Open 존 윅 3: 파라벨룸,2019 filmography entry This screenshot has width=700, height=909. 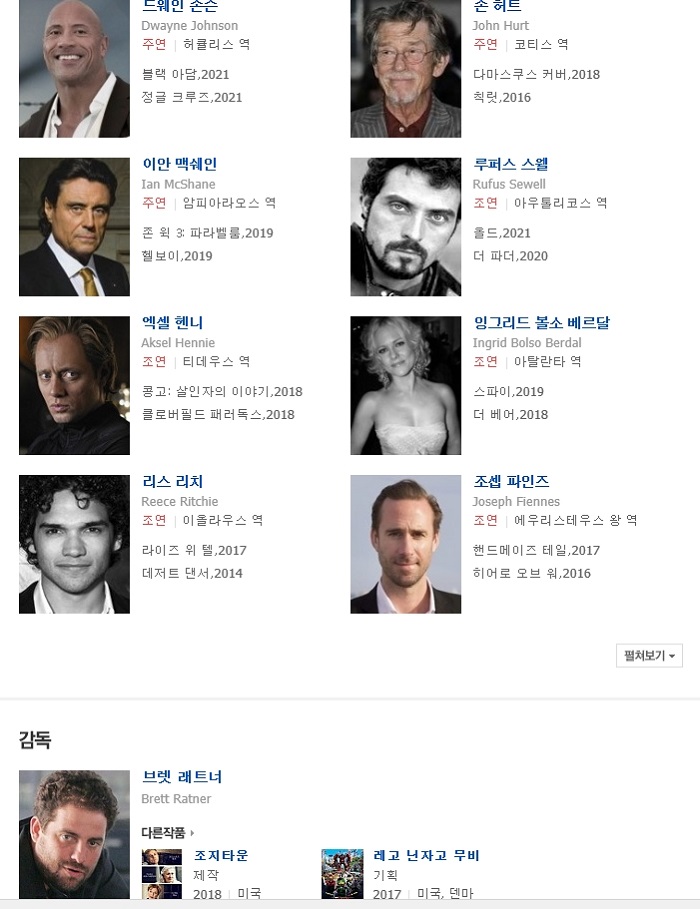pos(207,233)
